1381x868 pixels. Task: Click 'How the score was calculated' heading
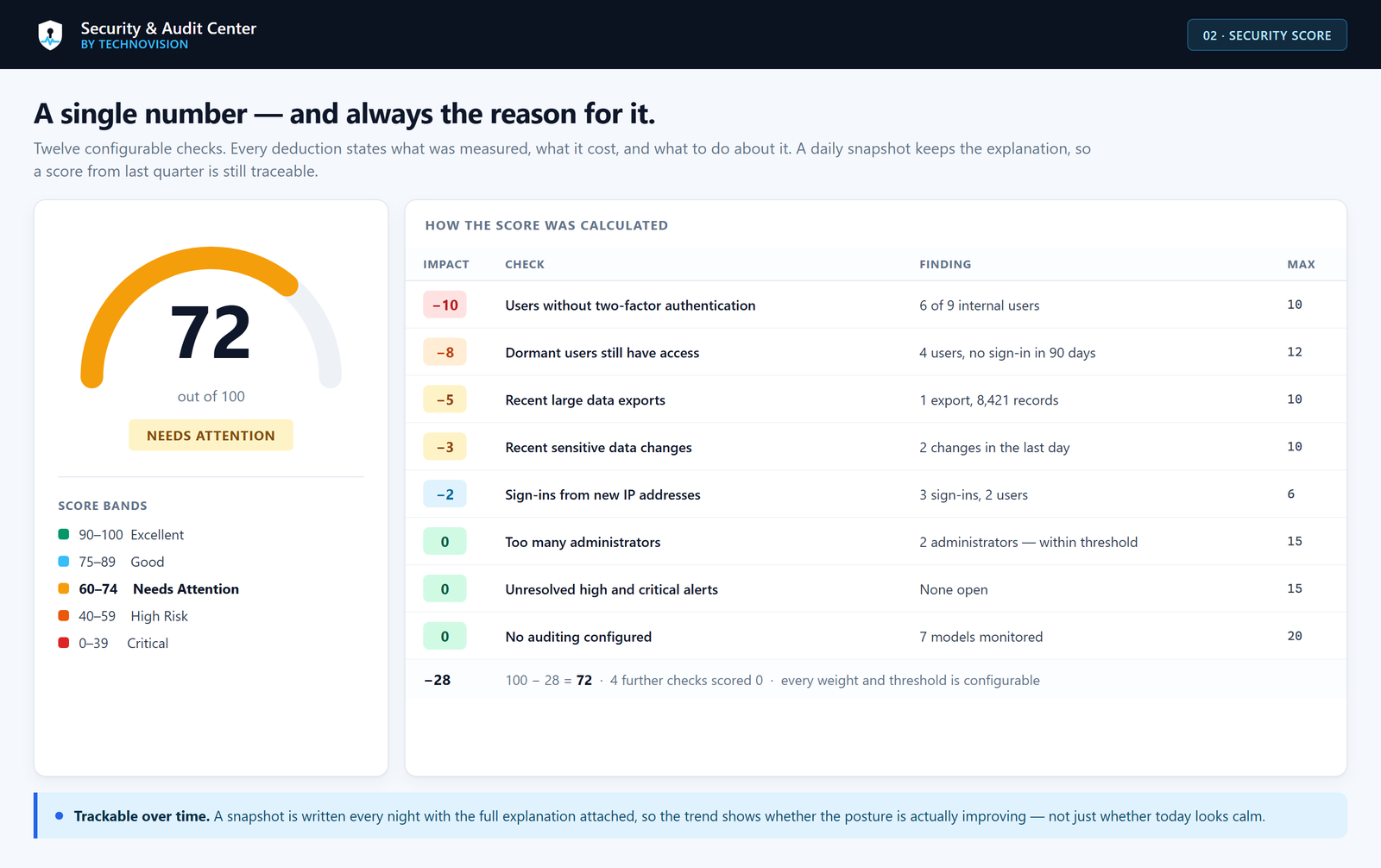546,225
